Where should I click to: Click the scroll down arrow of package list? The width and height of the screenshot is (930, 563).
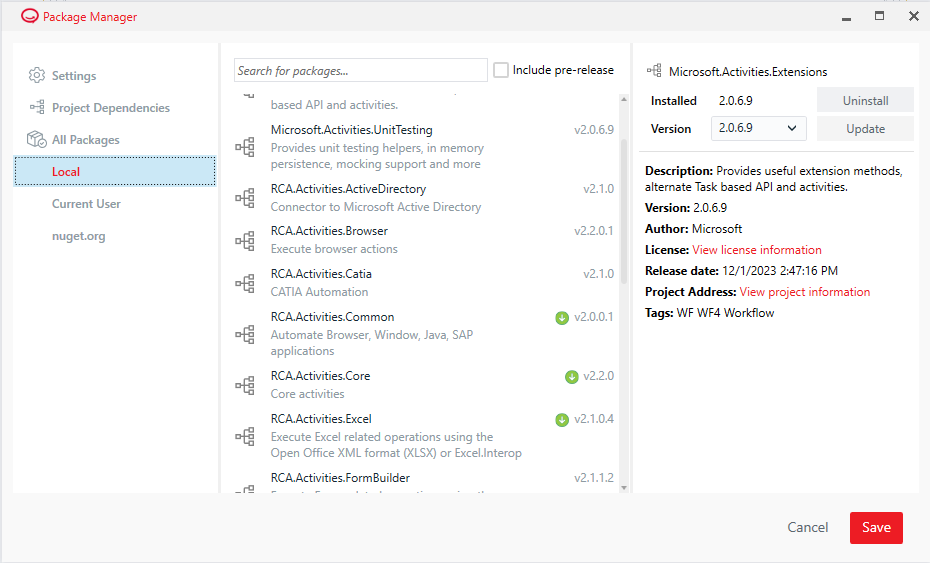624,488
